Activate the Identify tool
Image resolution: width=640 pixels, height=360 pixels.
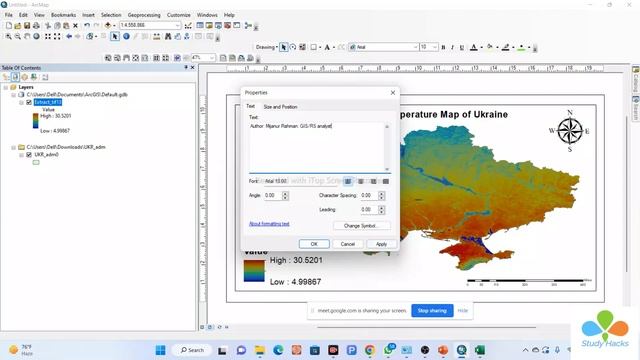pyautogui.click(x=126, y=36)
